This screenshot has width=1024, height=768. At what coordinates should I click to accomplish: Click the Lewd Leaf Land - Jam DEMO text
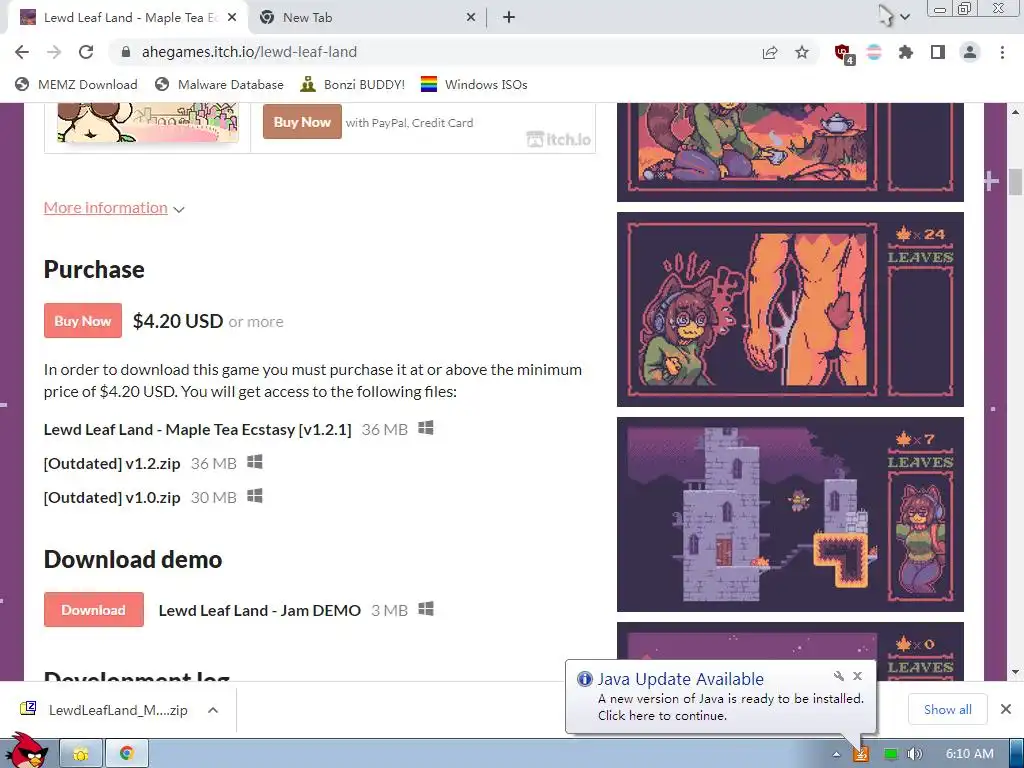pos(259,611)
